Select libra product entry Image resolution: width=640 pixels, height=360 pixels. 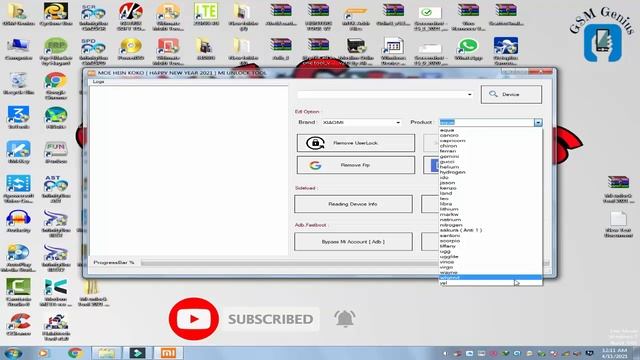(x=491, y=204)
